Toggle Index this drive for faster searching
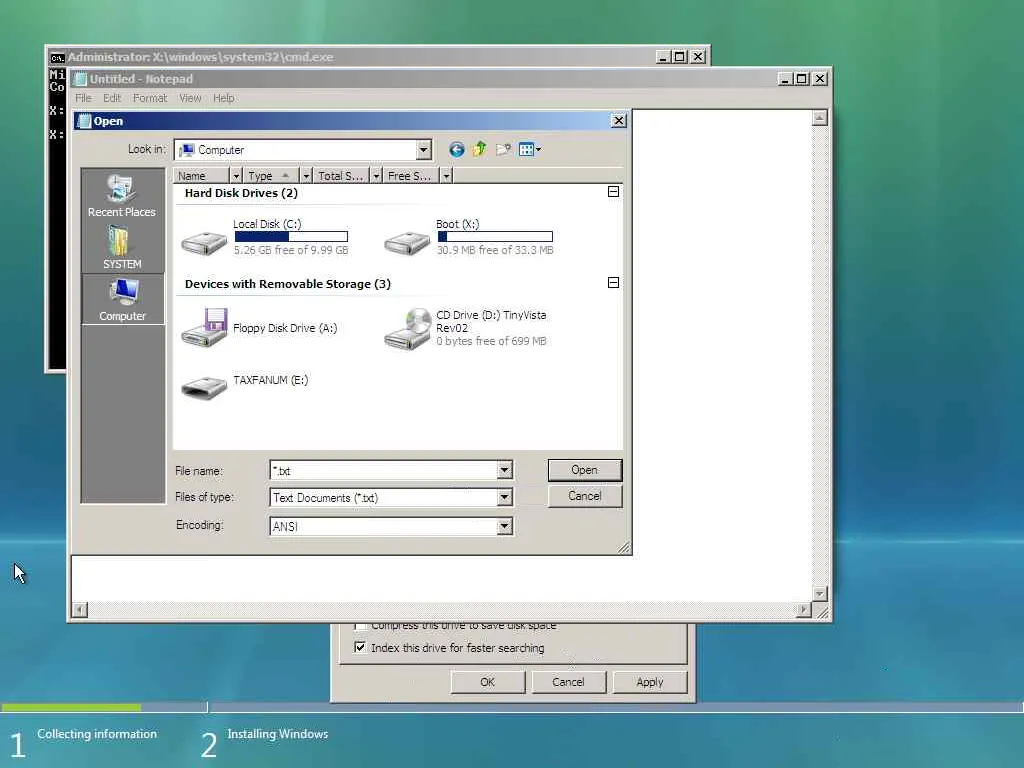 click(x=360, y=647)
